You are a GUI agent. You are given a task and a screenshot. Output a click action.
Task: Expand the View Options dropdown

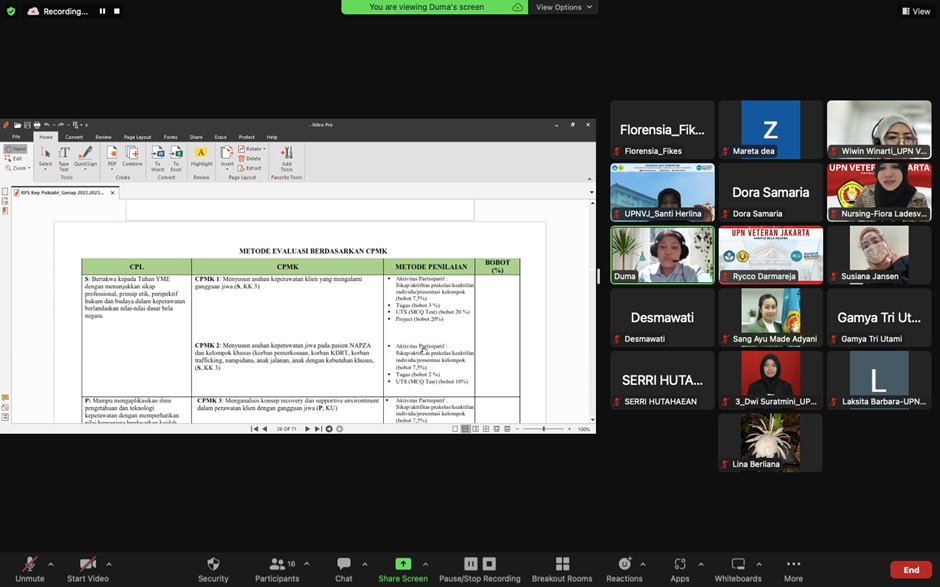pyautogui.click(x=563, y=7)
